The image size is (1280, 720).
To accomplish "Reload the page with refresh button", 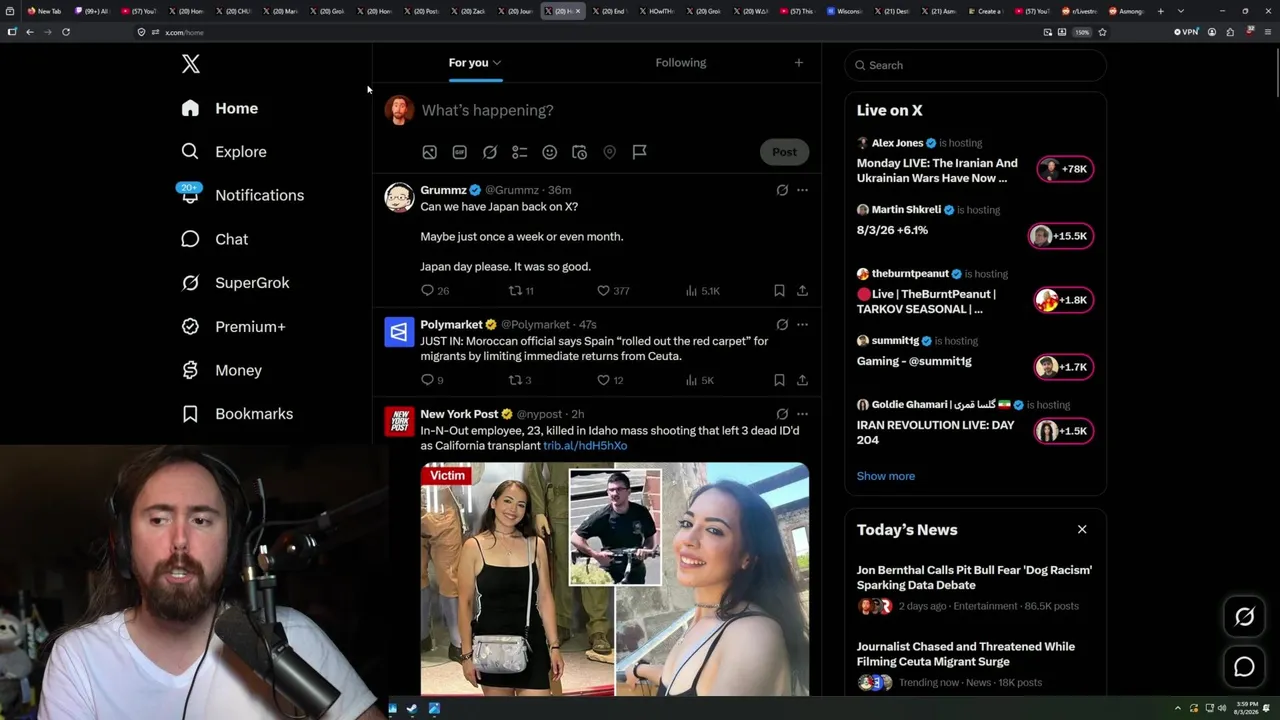I will tap(66, 32).
